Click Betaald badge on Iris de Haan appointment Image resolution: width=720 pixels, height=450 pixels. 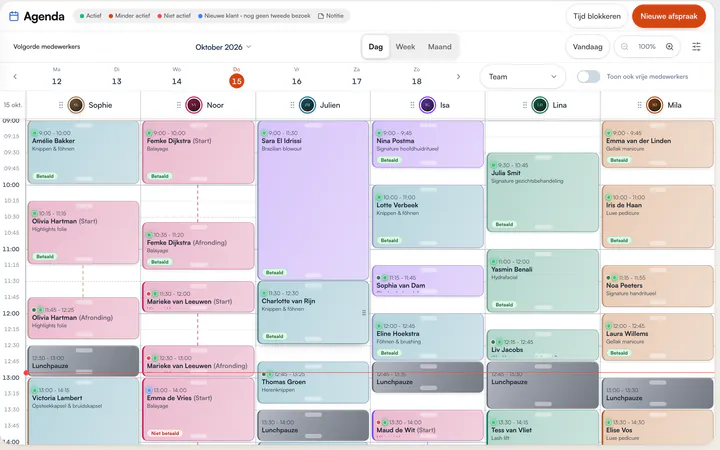pos(619,240)
